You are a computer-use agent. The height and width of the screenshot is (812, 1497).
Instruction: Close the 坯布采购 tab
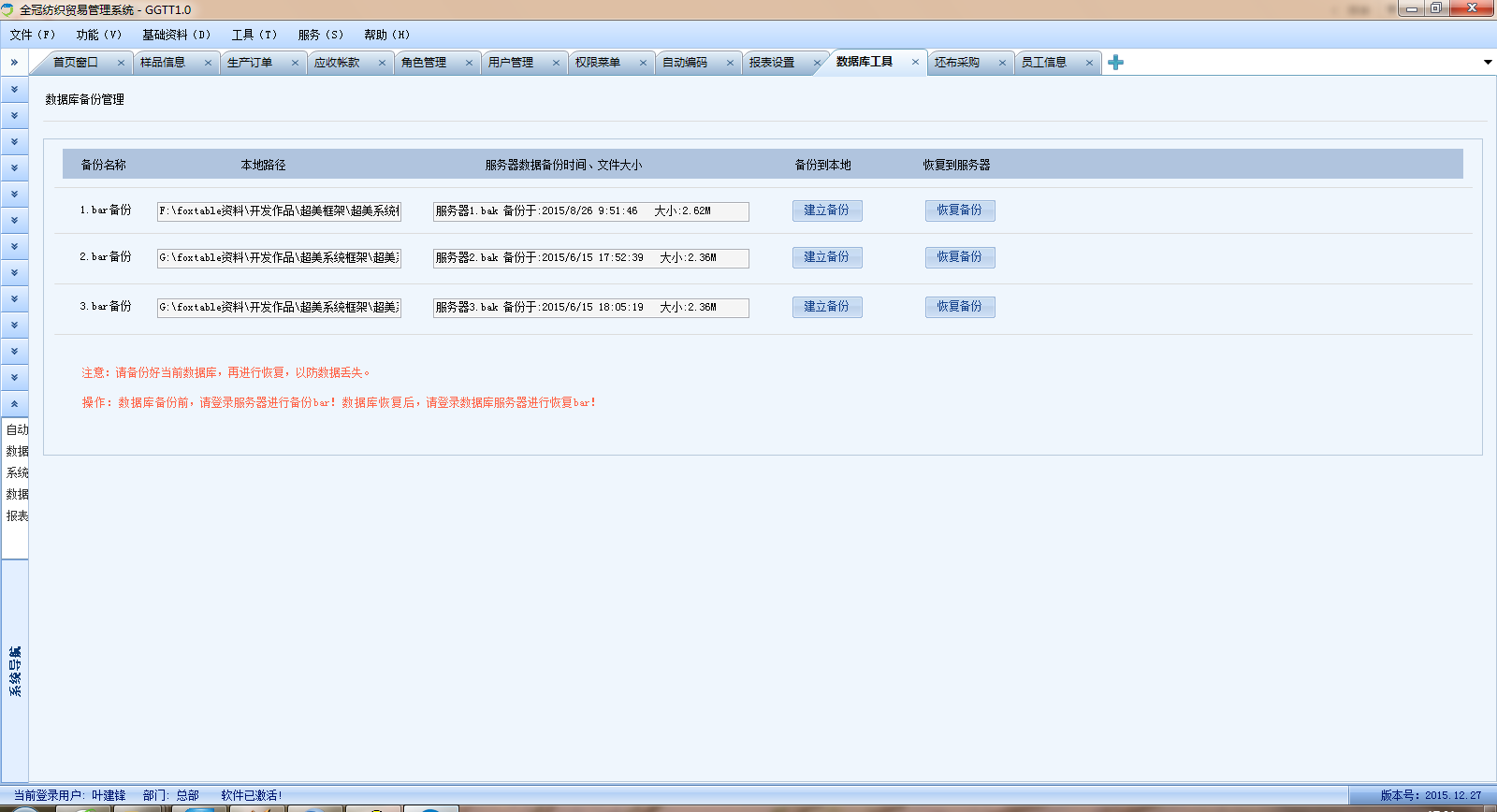point(1002,63)
